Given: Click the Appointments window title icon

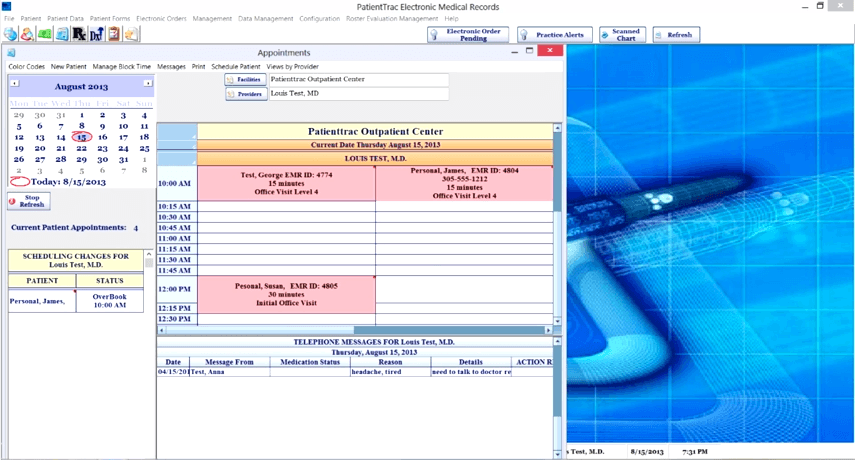Looking at the screenshot, I should point(11,52).
